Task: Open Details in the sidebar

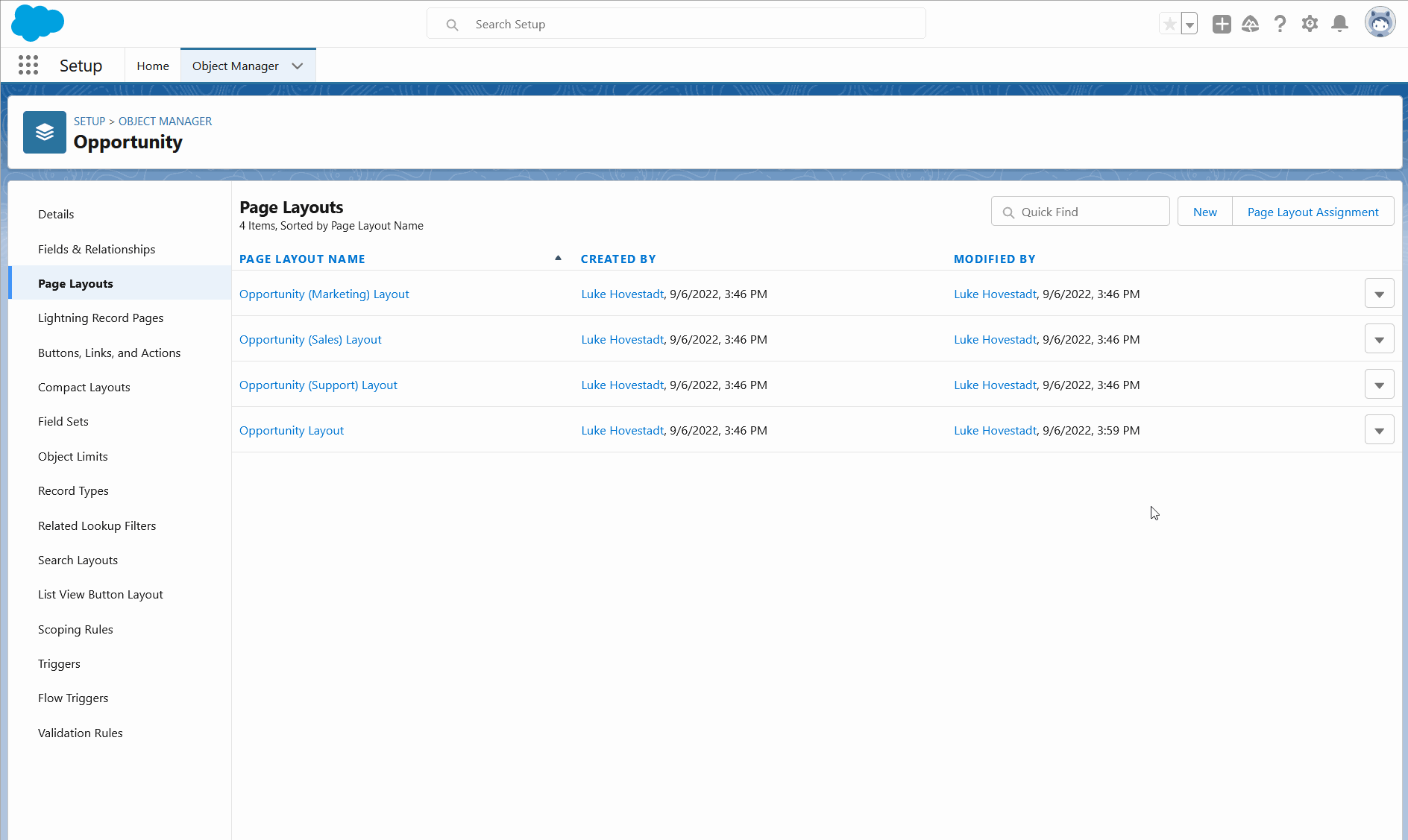Action: [x=56, y=215]
